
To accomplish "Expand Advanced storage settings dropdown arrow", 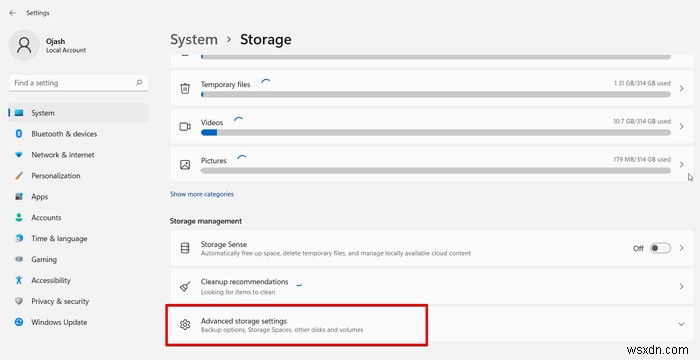I will click(681, 324).
